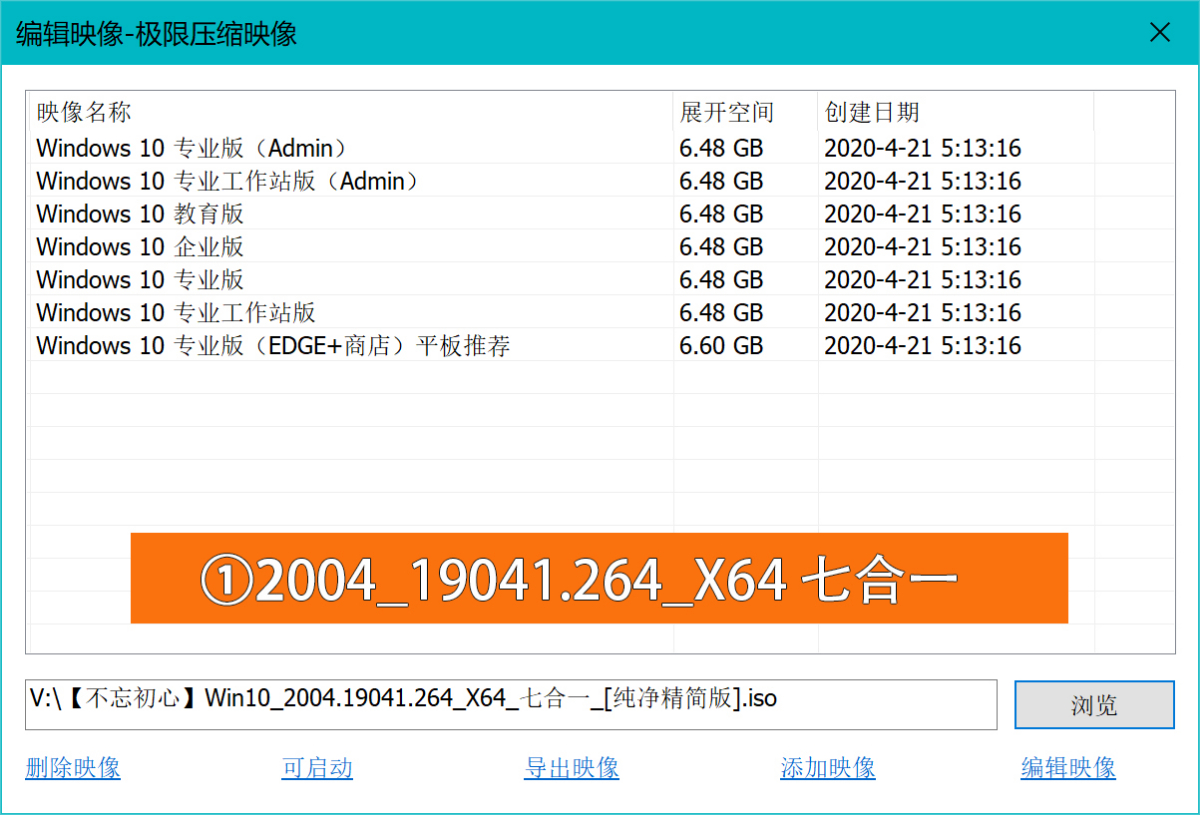Close the 编辑映像 dialog window
This screenshot has width=1200, height=815.
click(1159, 33)
